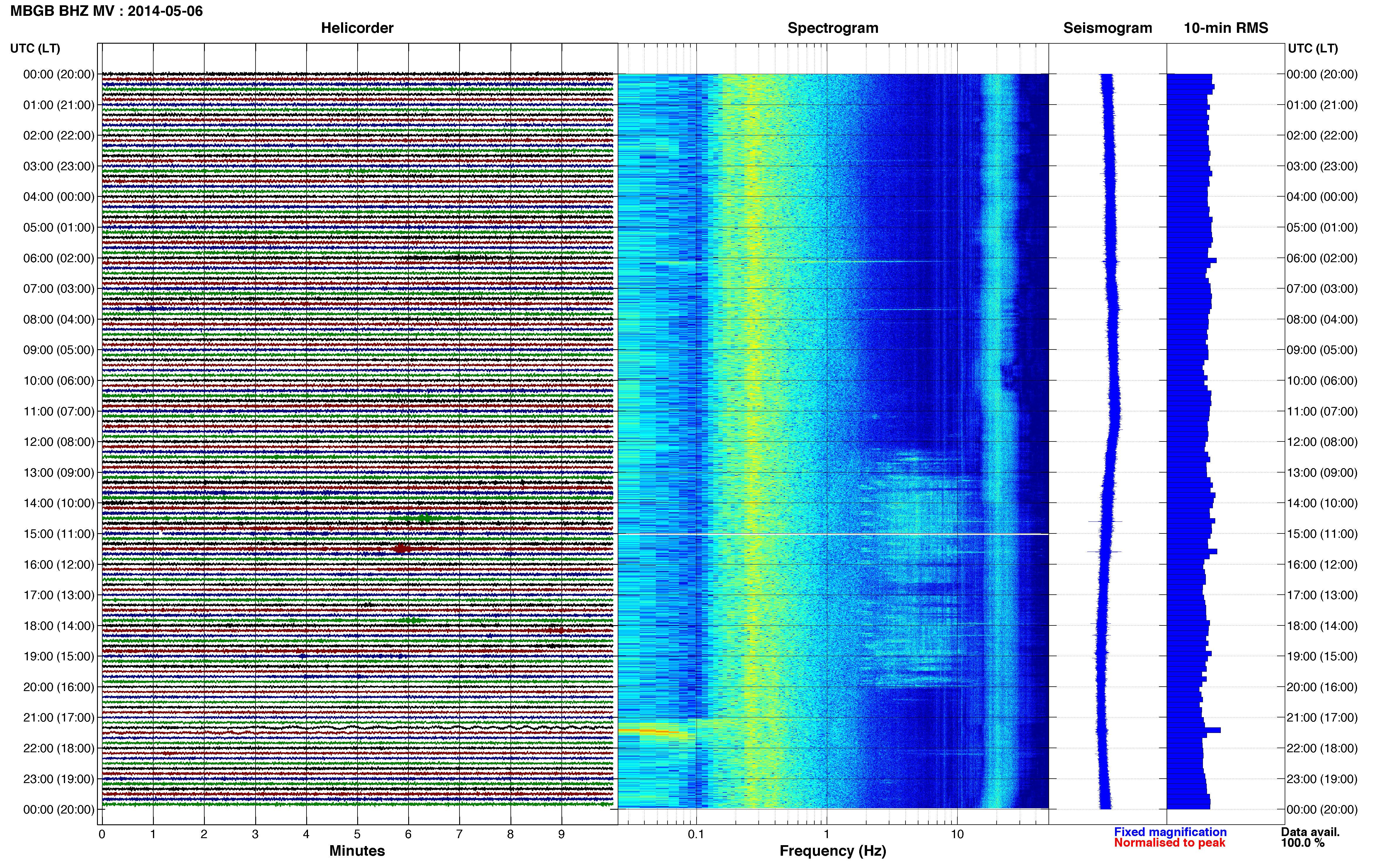Image resolution: width=1389 pixels, height=868 pixels.
Task: Click left-axis time label 04:00 (00:00)
Action: pos(59,197)
